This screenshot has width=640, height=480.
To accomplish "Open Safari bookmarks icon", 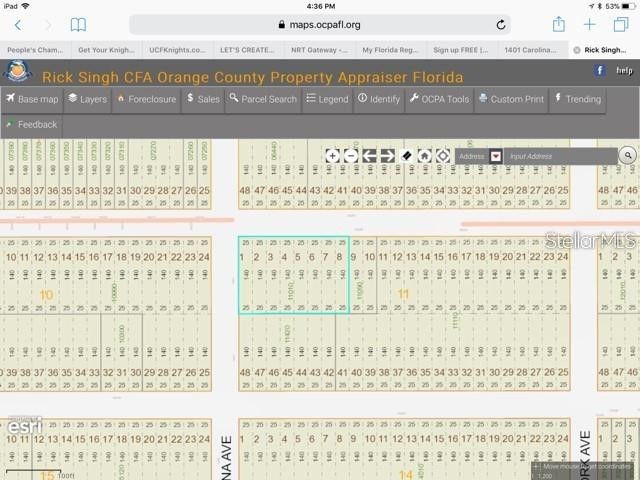I will (78, 24).
